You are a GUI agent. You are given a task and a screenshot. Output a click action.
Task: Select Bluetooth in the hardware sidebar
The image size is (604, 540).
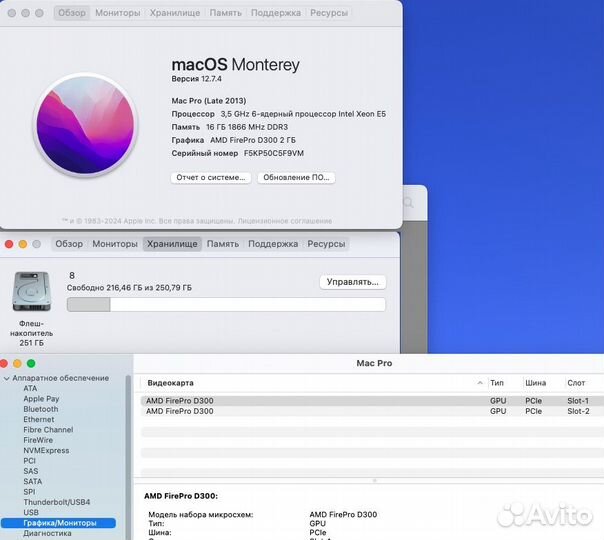[41, 409]
